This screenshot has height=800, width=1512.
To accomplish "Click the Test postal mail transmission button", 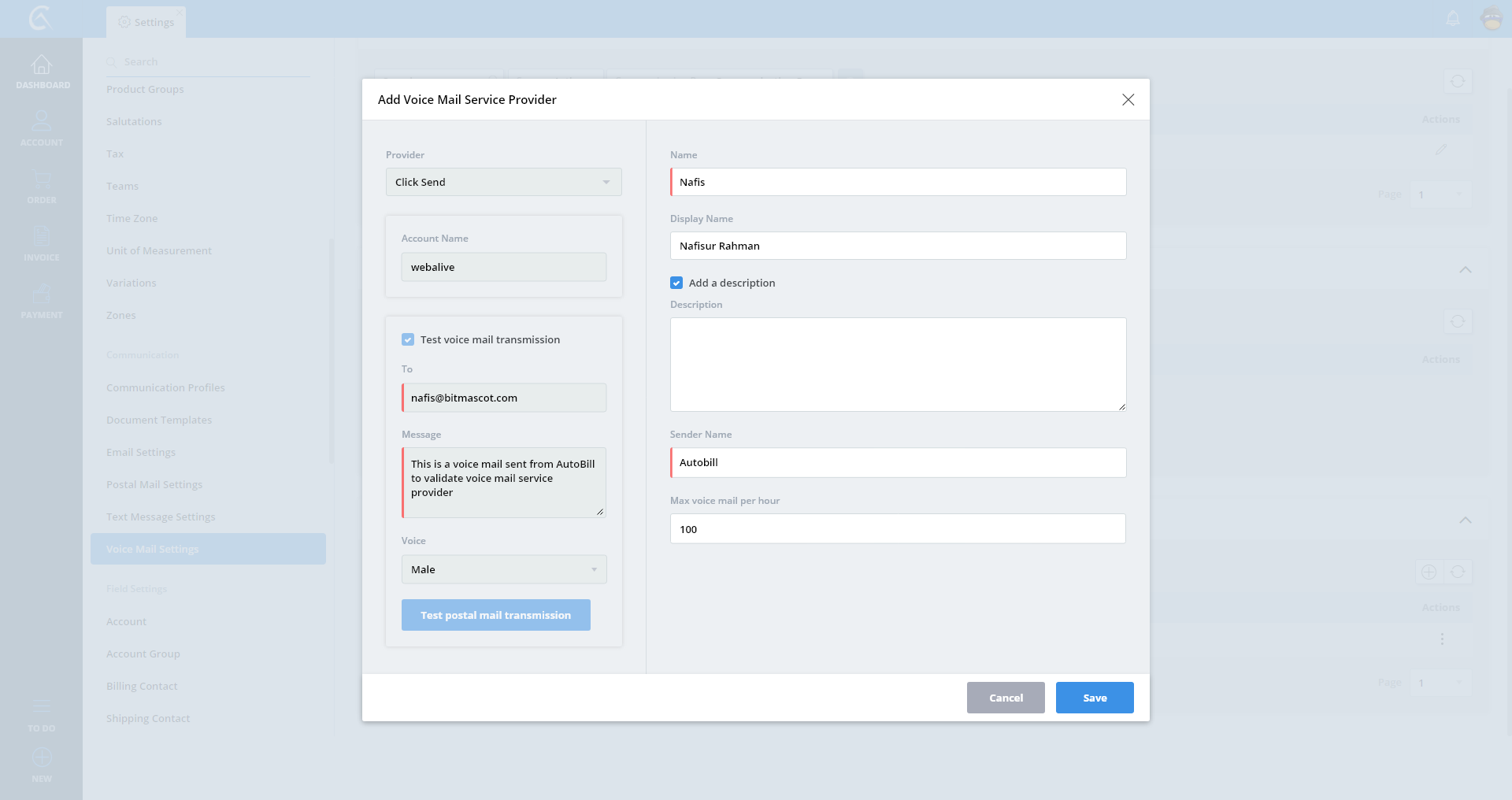I will [495, 615].
